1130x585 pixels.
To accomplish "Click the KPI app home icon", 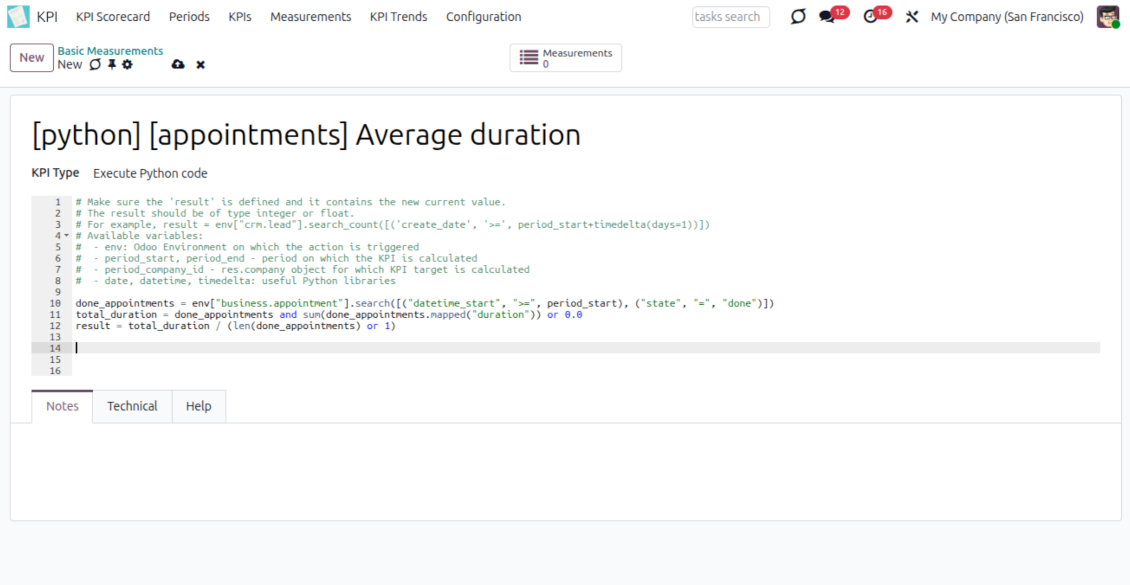I will (x=18, y=17).
